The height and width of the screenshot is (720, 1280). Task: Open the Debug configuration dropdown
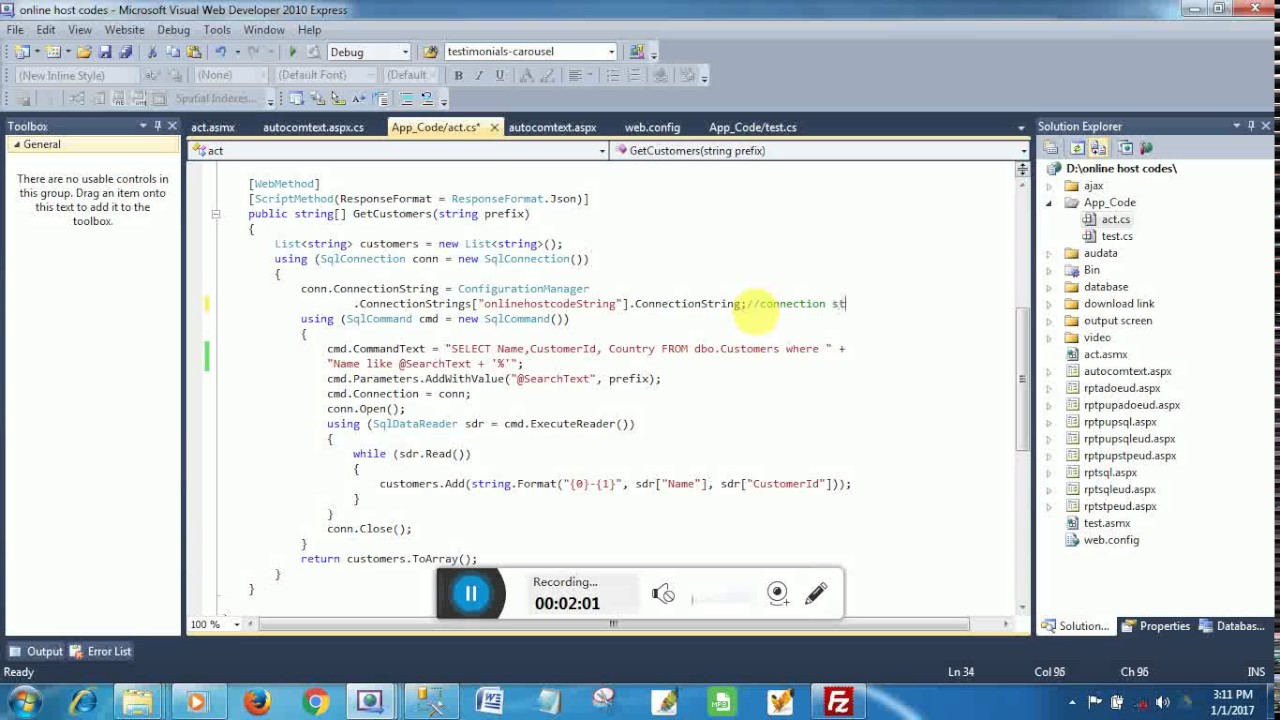pos(405,52)
